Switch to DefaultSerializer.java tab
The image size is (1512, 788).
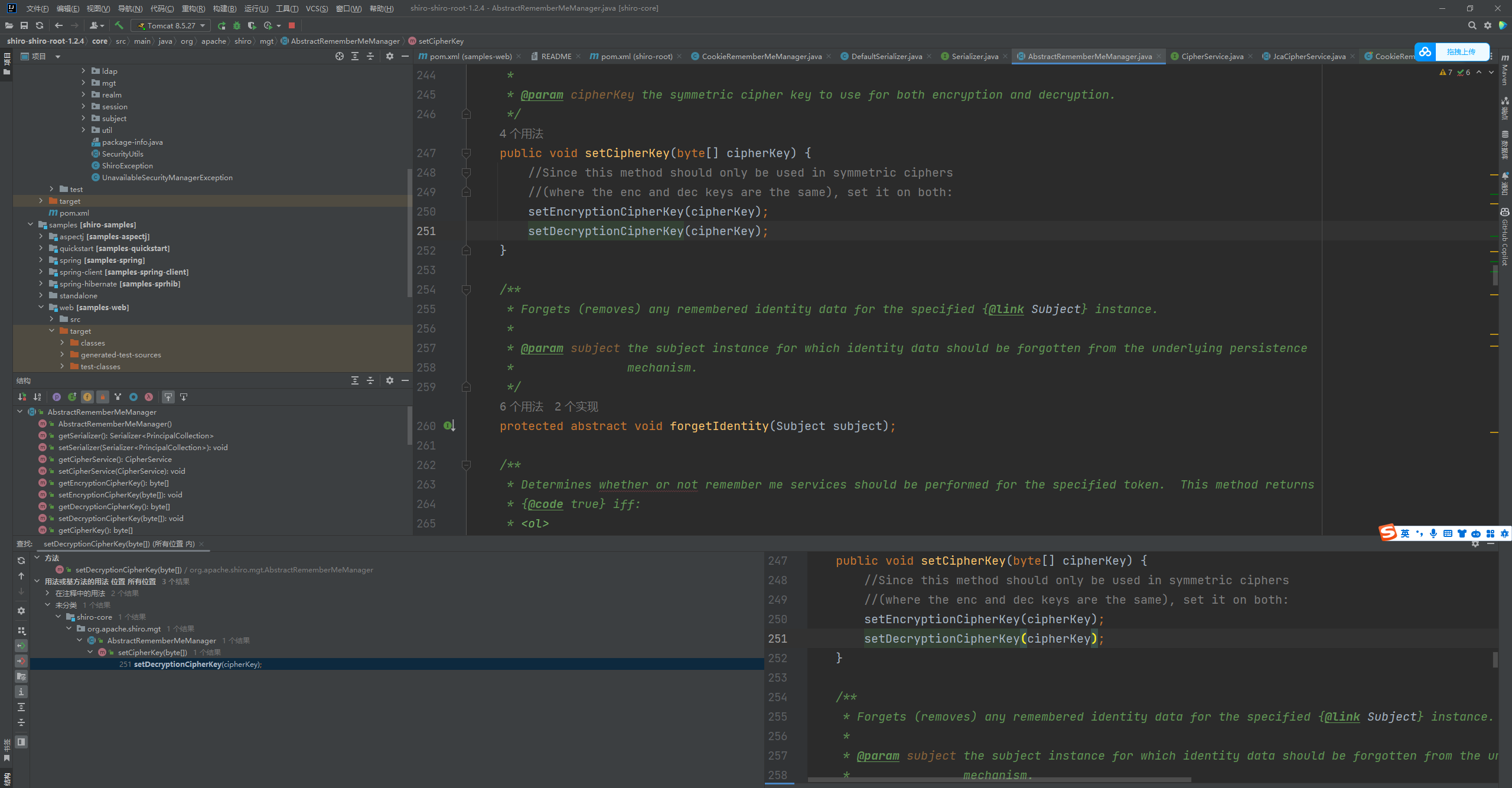(886, 56)
